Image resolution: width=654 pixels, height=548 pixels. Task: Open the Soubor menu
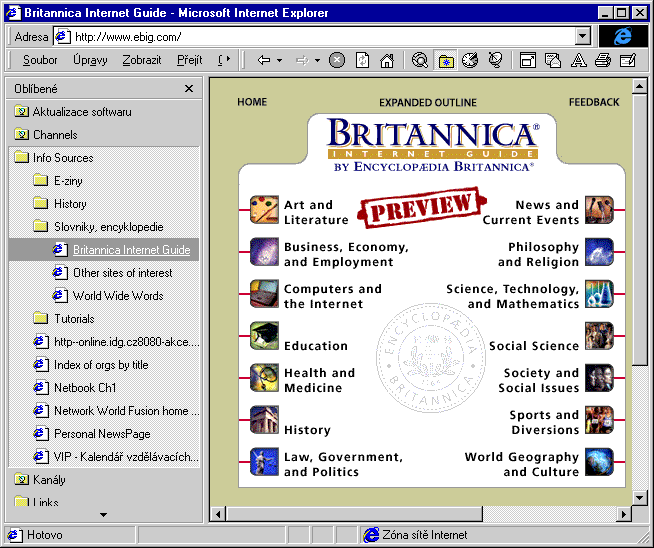pos(40,60)
